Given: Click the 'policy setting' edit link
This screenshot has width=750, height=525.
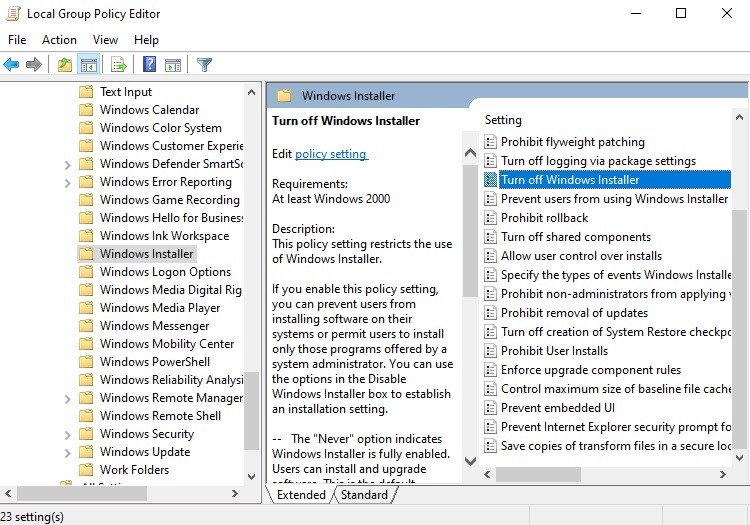Looking at the screenshot, I should 332,154.
